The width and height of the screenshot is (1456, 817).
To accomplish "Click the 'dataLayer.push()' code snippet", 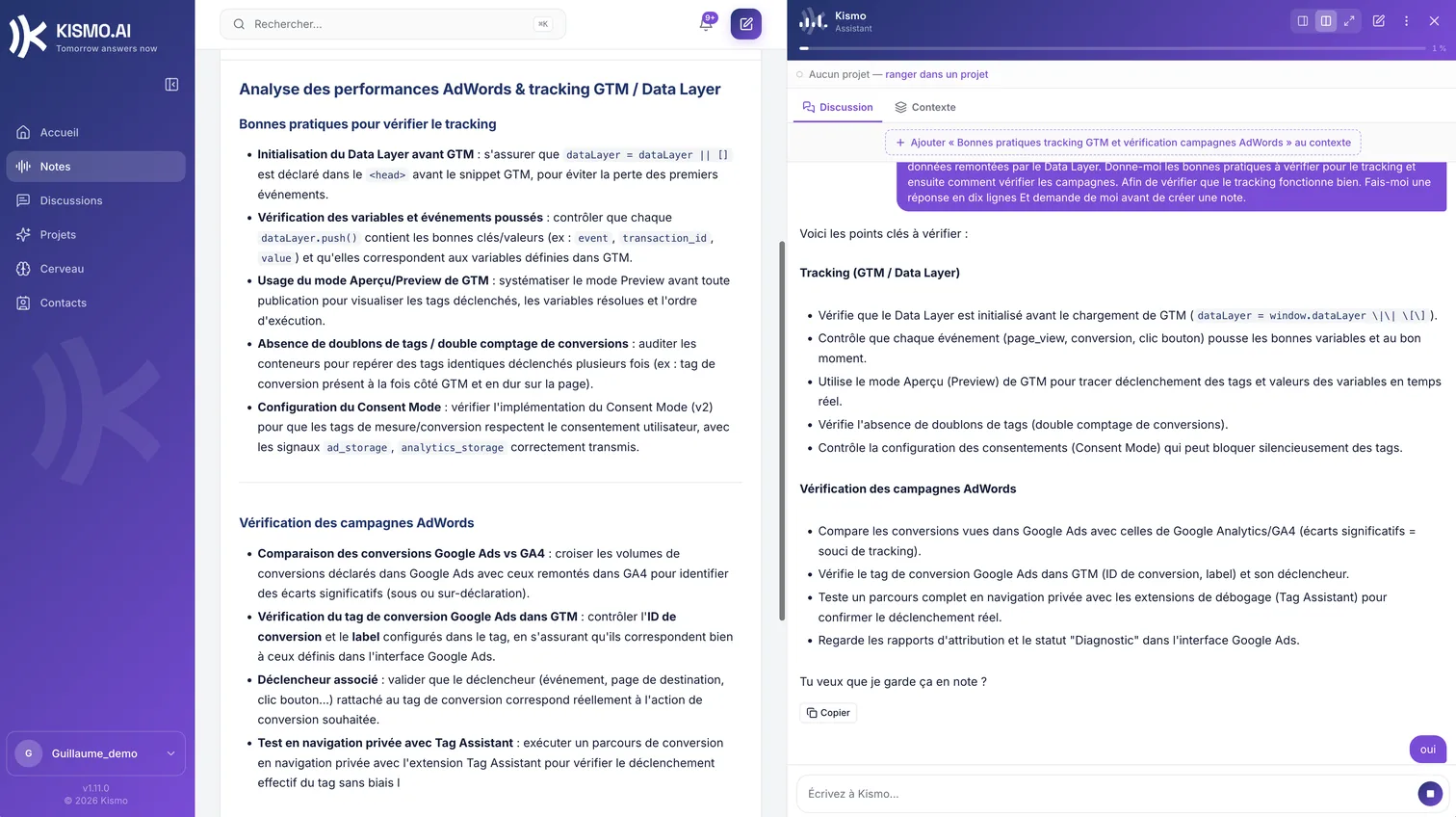I will (x=309, y=238).
